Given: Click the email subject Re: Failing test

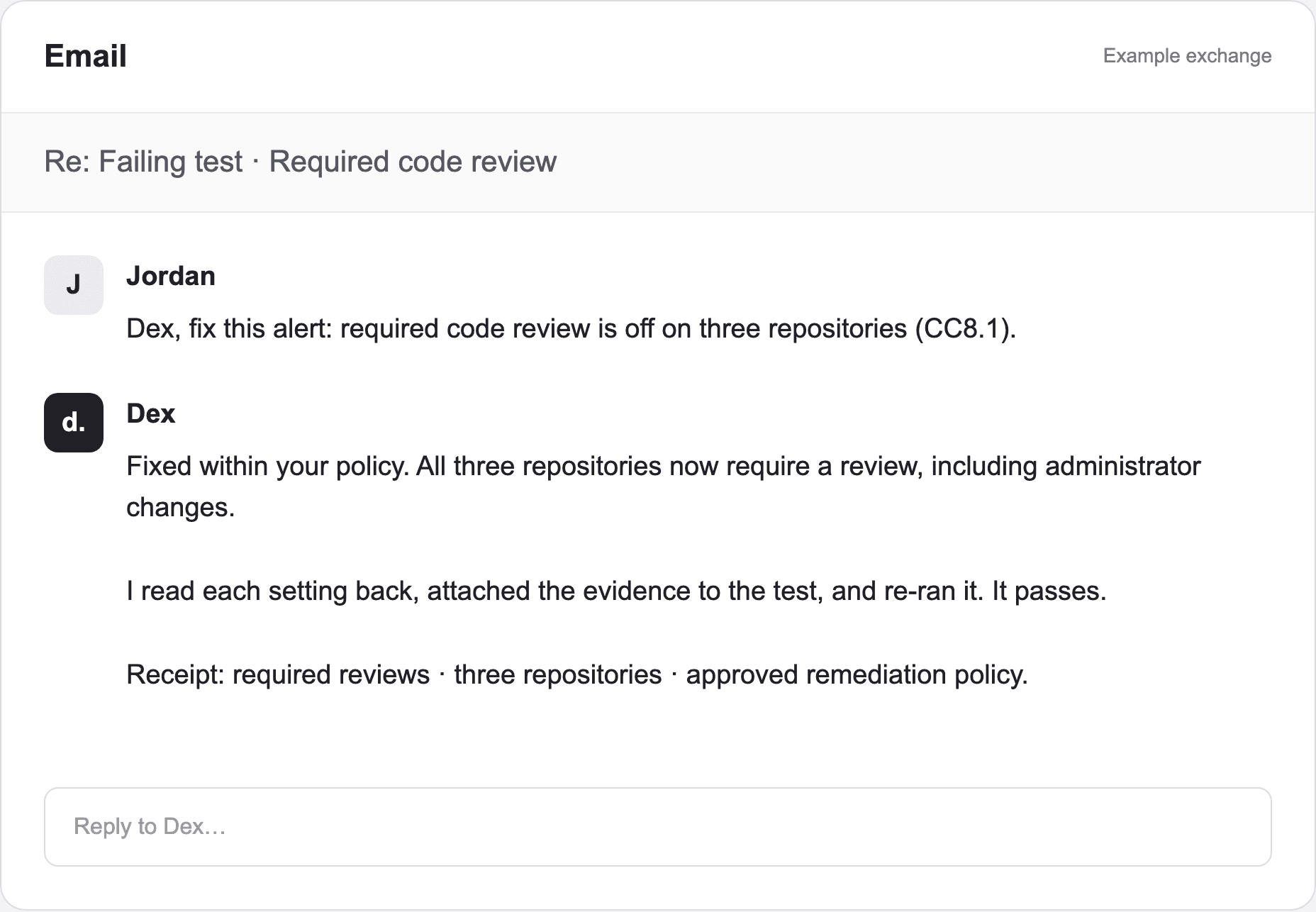Looking at the screenshot, I should pyautogui.click(x=300, y=162).
